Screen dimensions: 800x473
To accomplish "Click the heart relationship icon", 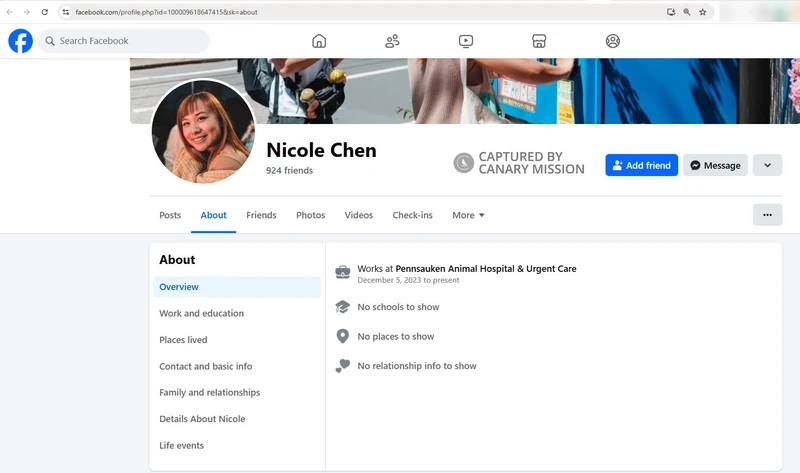I will pos(343,366).
